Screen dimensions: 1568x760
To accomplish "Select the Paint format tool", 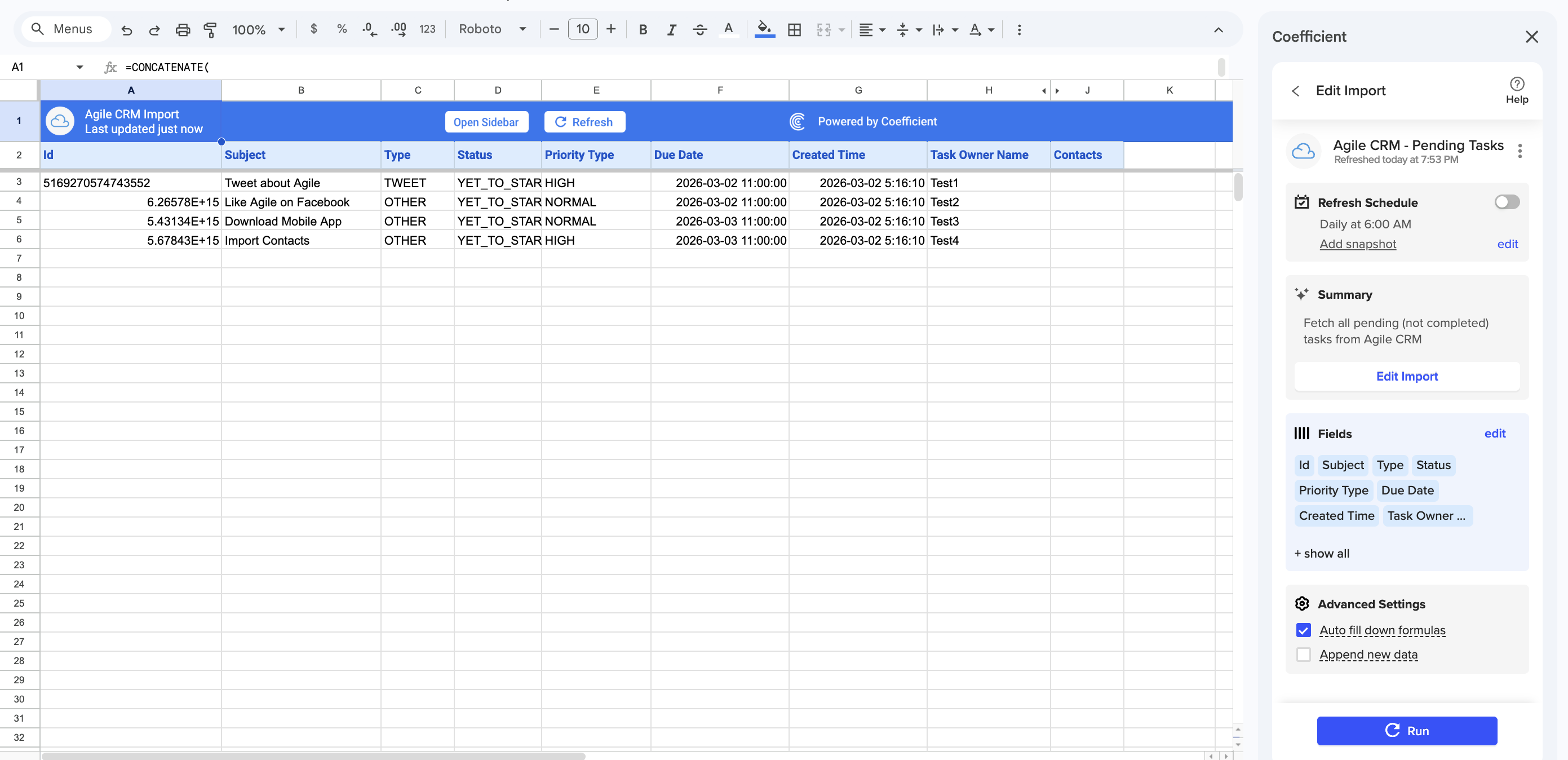I will pyautogui.click(x=210, y=29).
